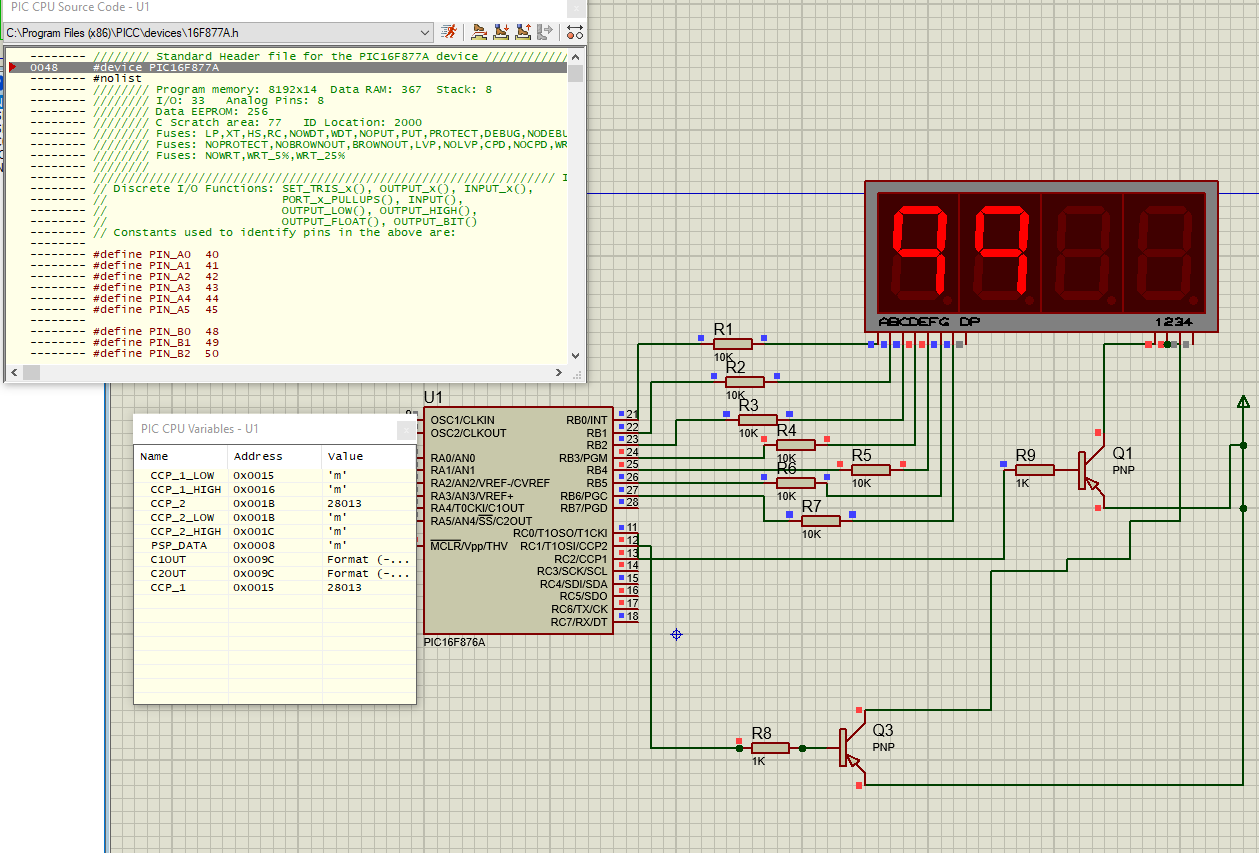Click the address 0x0008 of PSP_DATA
This screenshot has height=853, width=1259.
[x=254, y=545]
